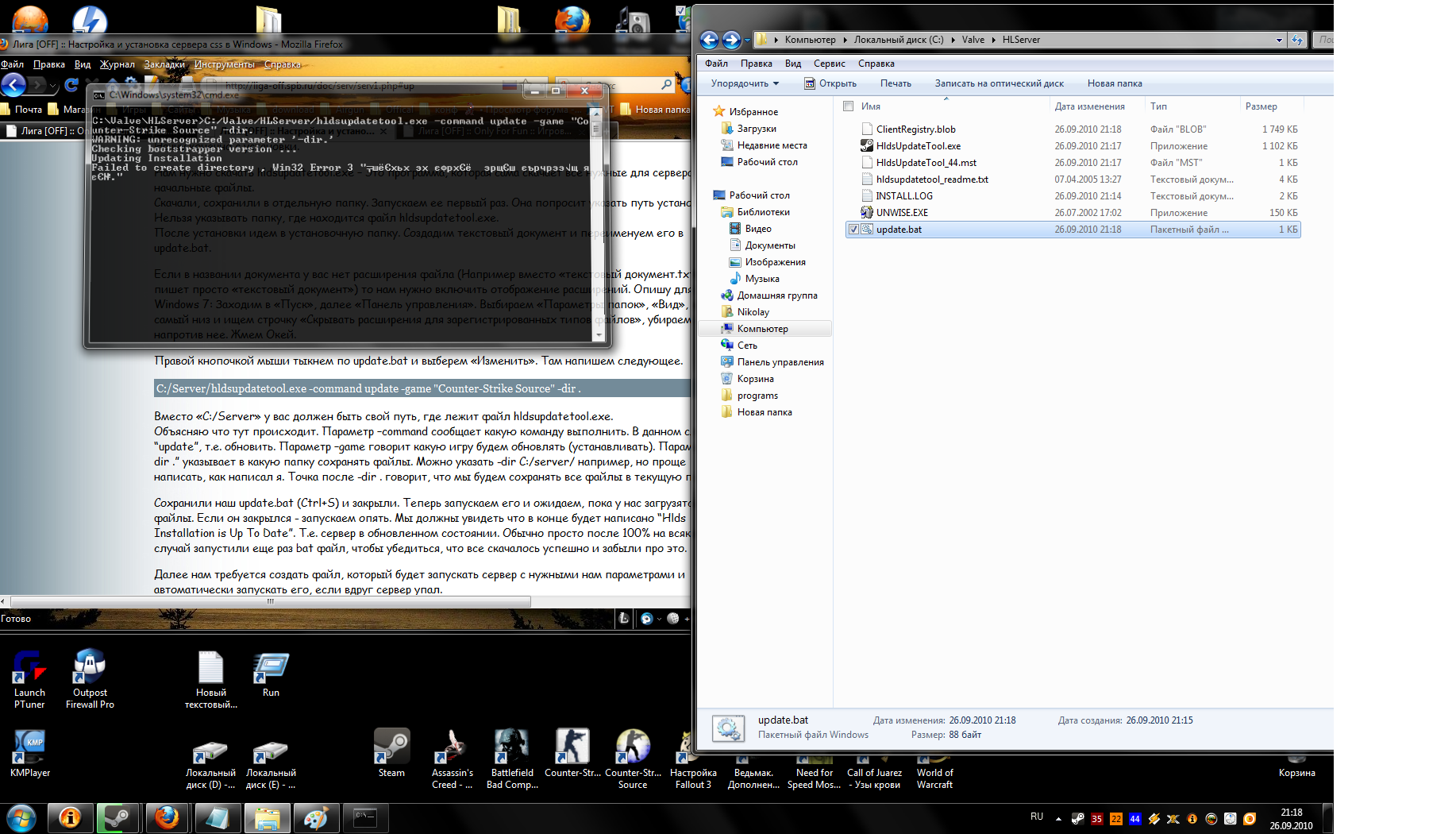Open the Файл menu in Explorer

(x=716, y=64)
